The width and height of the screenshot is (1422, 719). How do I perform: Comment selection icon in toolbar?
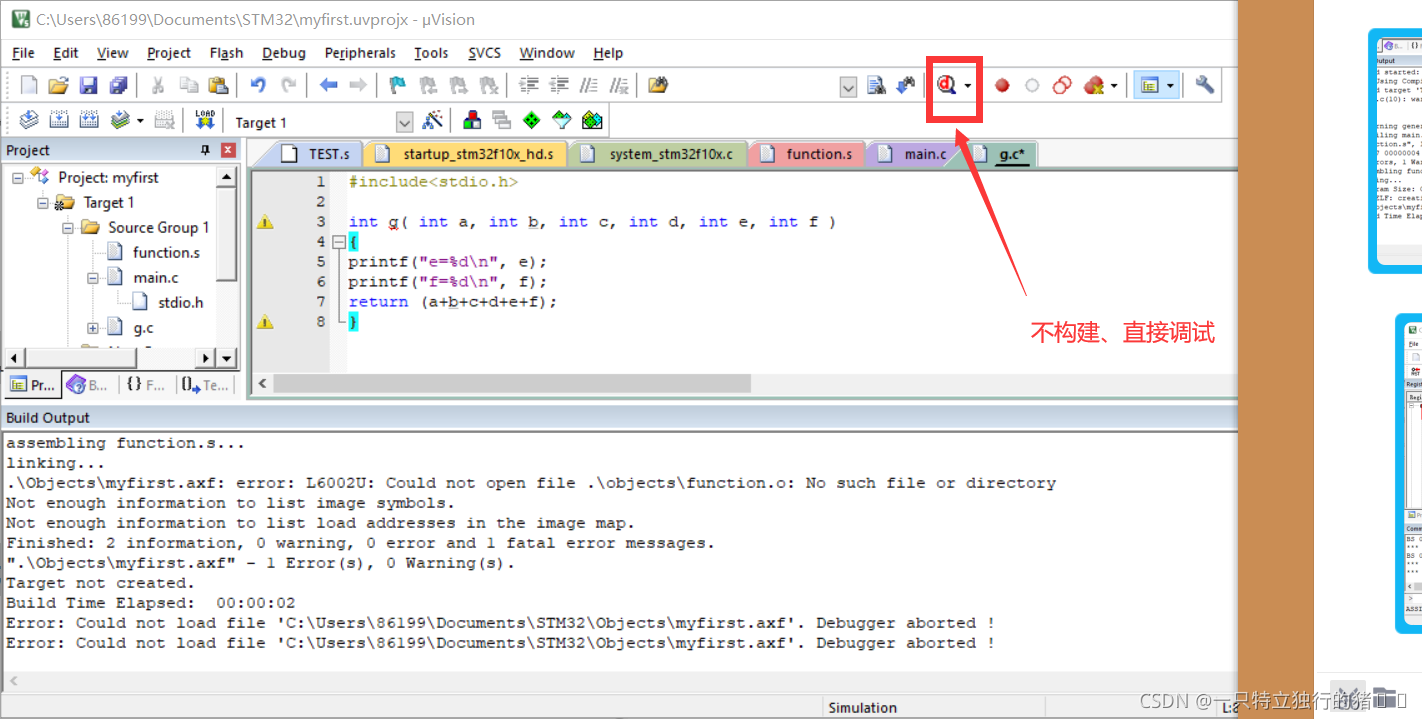click(590, 85)
